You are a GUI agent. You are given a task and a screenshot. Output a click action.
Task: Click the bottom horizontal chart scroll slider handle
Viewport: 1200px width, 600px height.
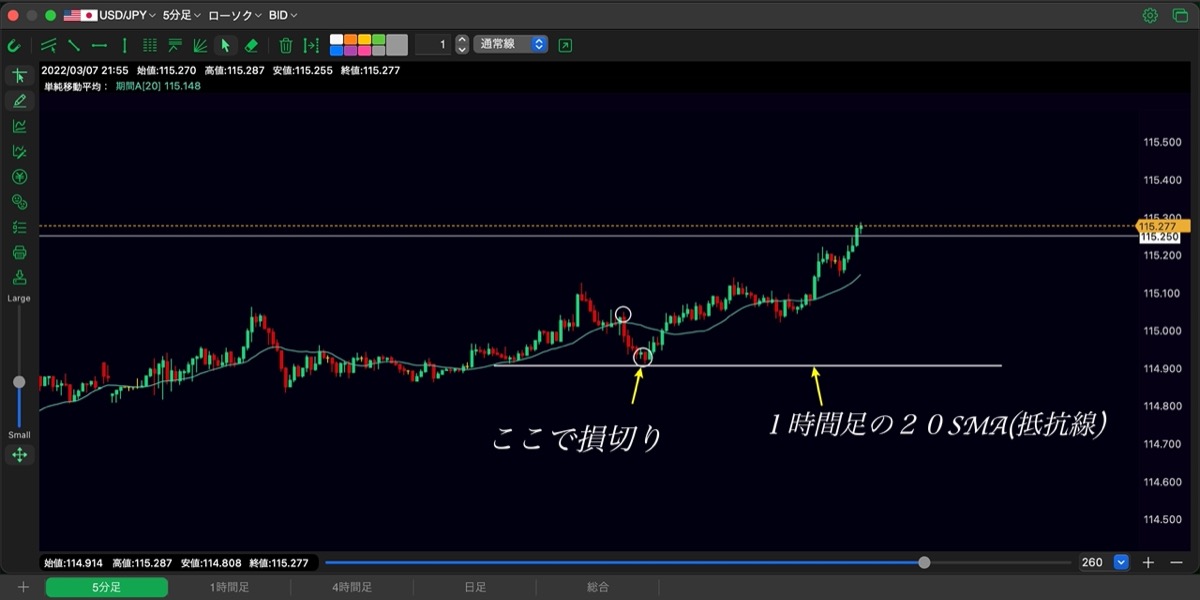point(924,562)
